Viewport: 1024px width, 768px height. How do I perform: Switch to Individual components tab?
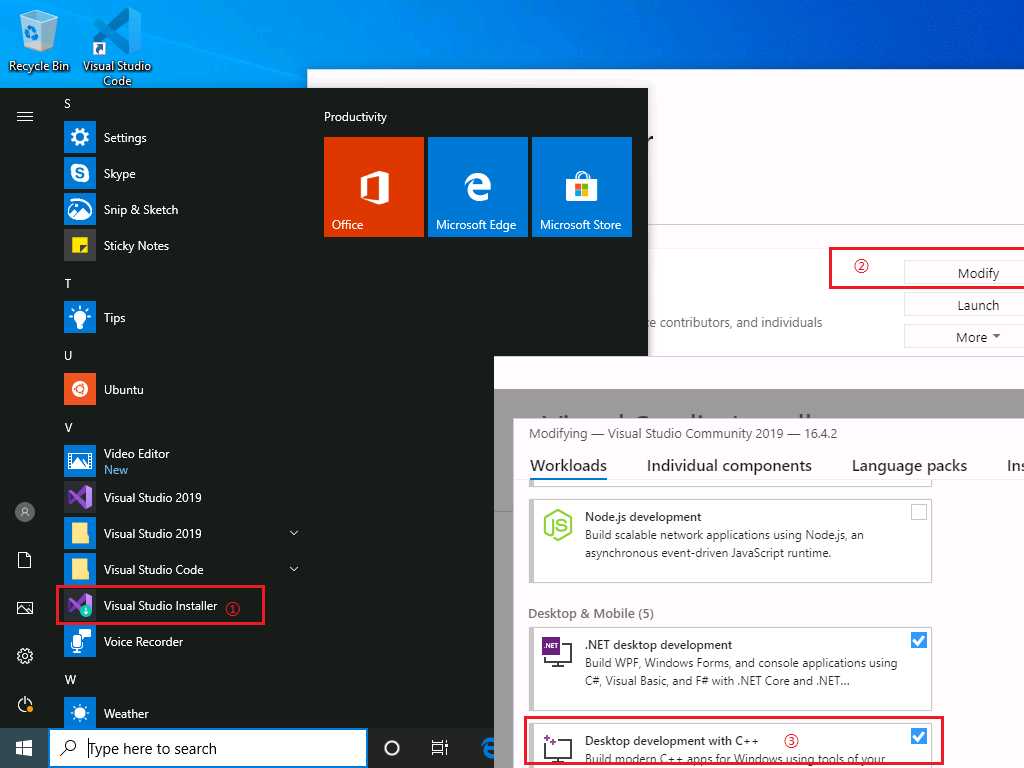pyautogui.click(x=729, y=466)
